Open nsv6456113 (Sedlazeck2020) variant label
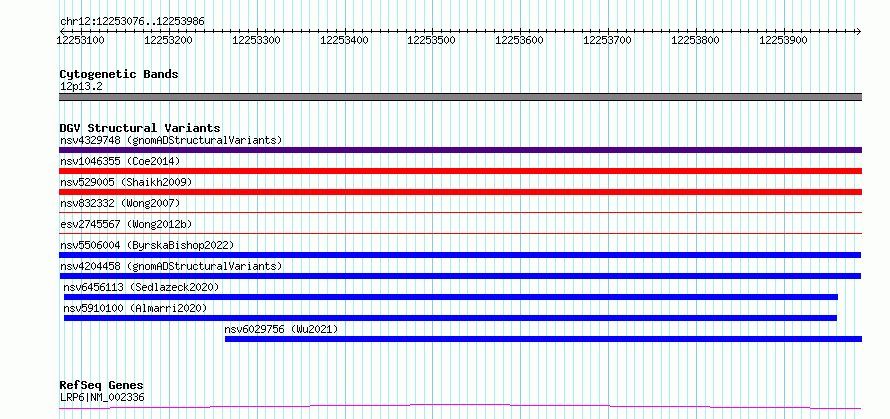 coord(141,287)
